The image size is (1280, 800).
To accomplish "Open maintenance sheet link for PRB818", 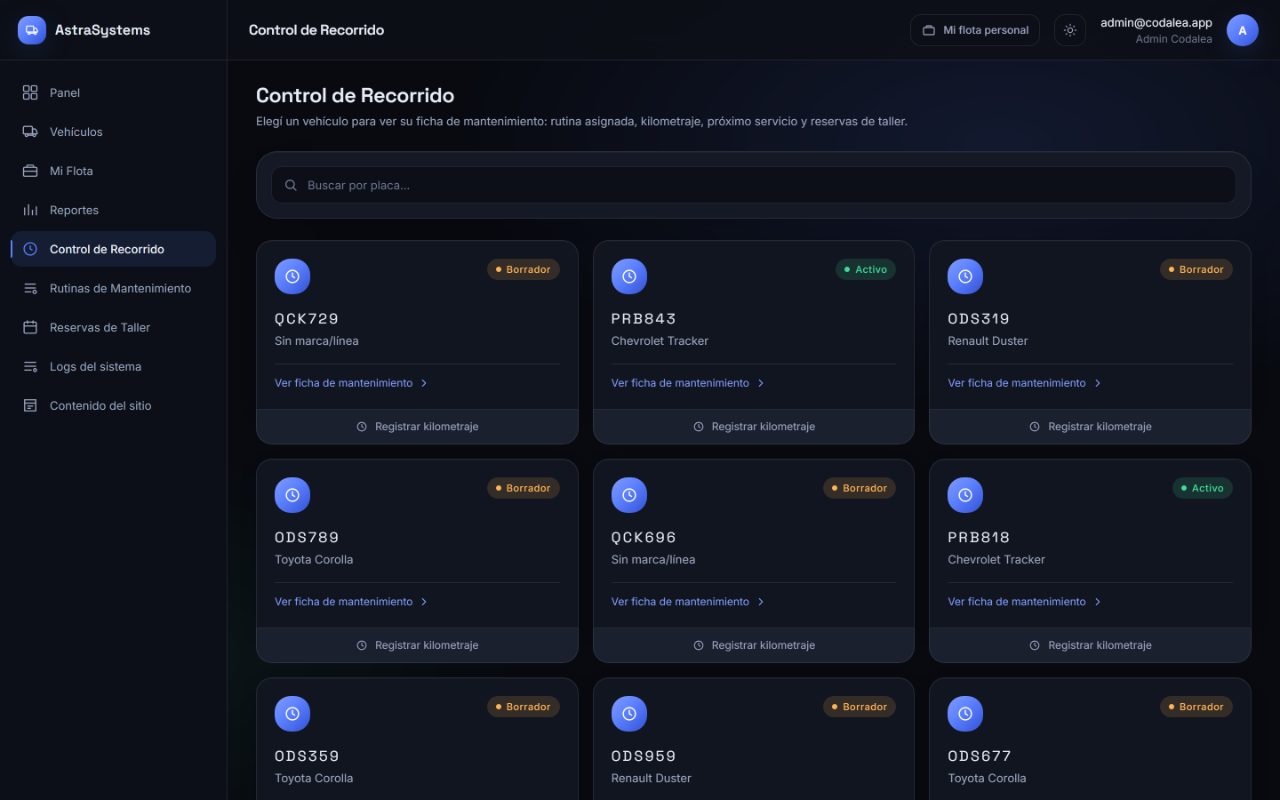I will coord(1024,602).
